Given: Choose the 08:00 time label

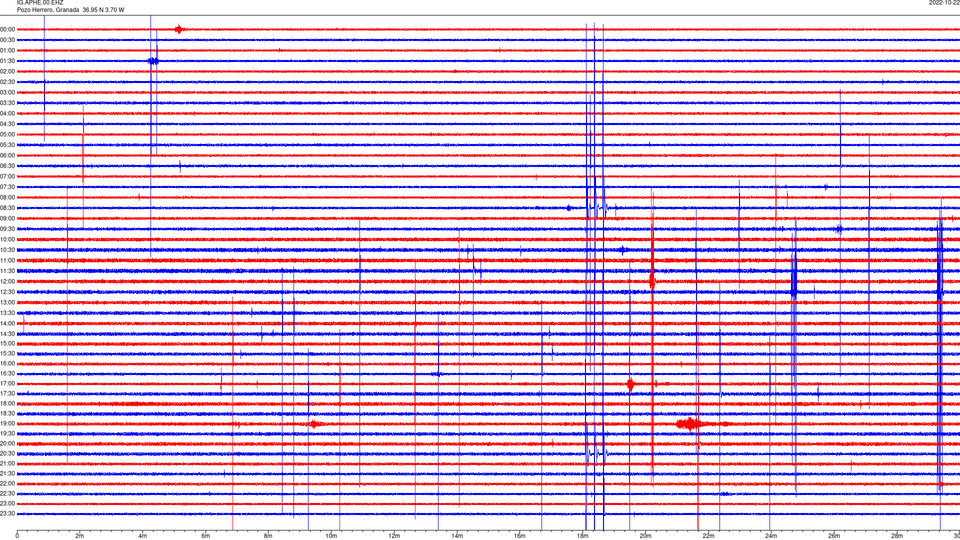Looking at the screenshot, I should click(x=8, y=197).
